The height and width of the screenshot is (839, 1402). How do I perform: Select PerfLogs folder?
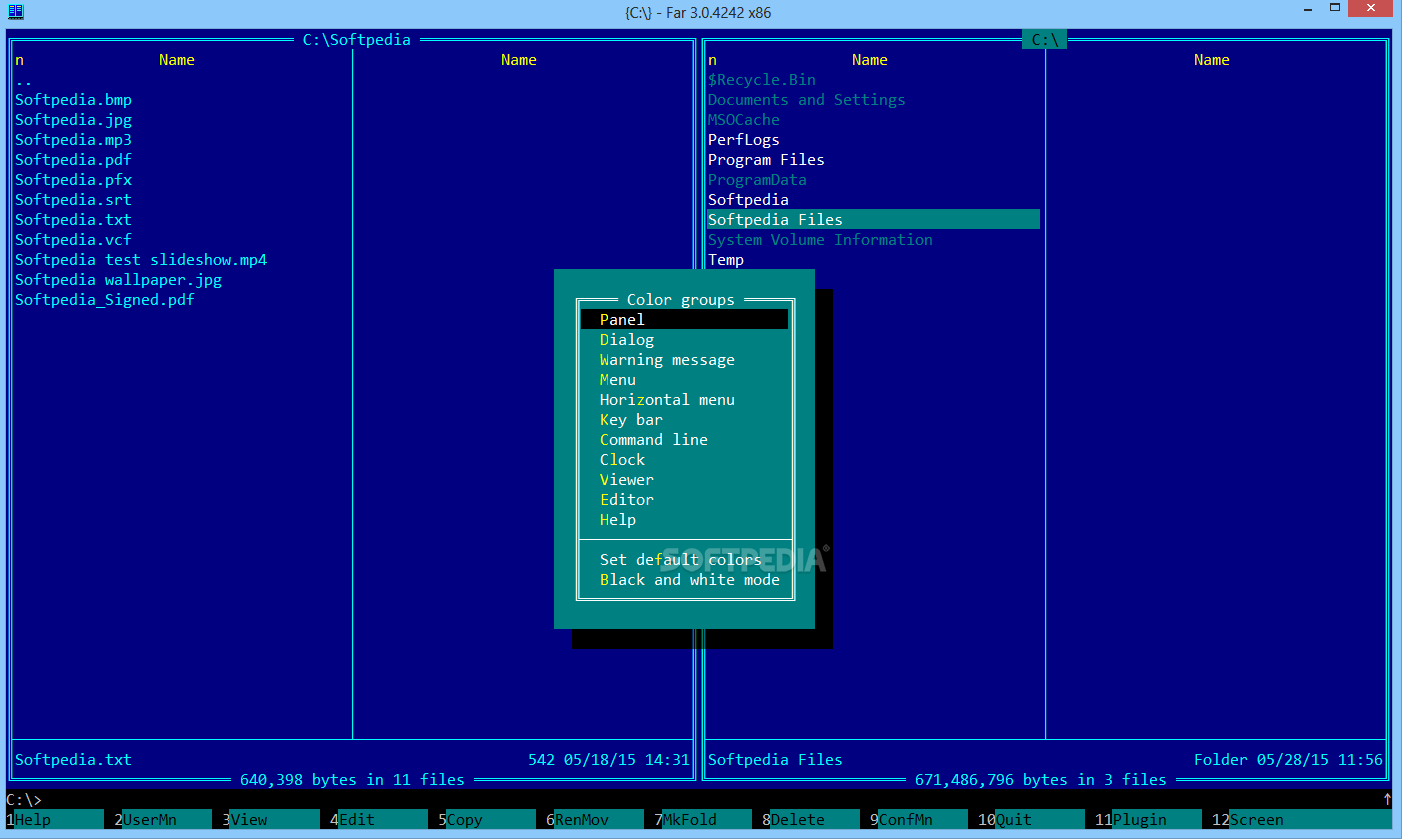pyautogui.click(x=744, y=139)
